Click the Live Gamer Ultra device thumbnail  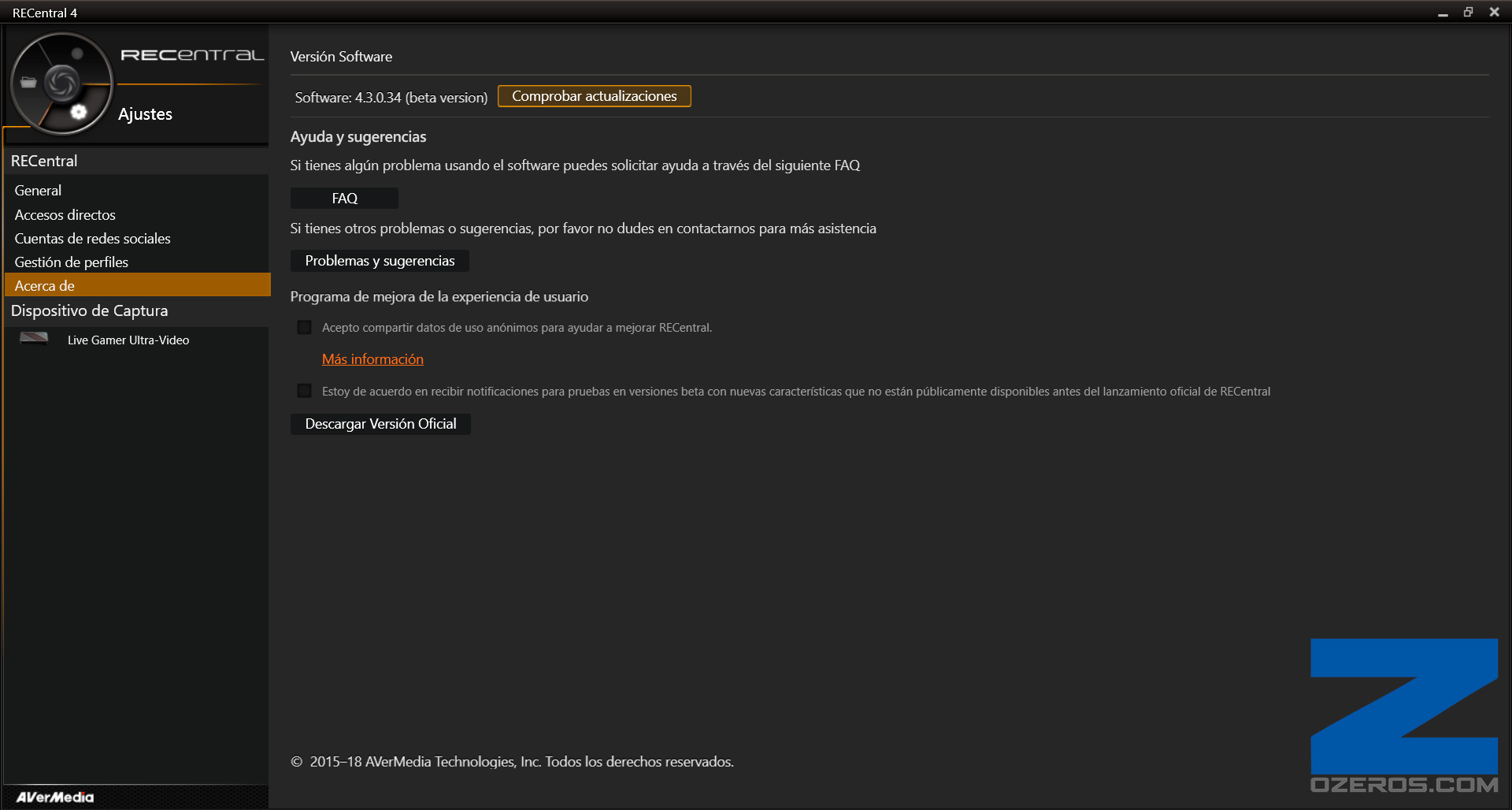pyautogui.click(x=34, y=339)
